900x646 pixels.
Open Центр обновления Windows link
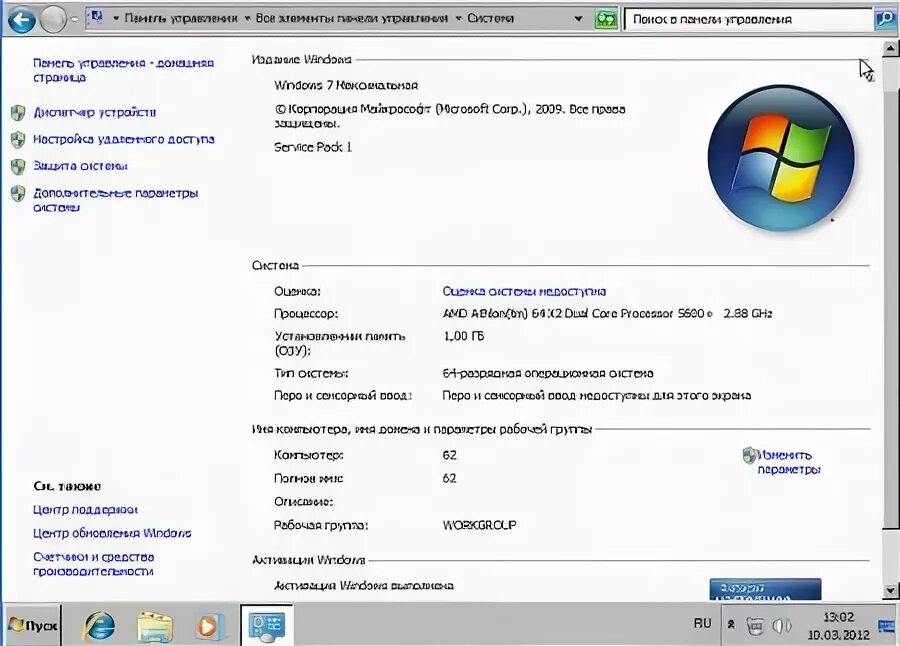112,533
